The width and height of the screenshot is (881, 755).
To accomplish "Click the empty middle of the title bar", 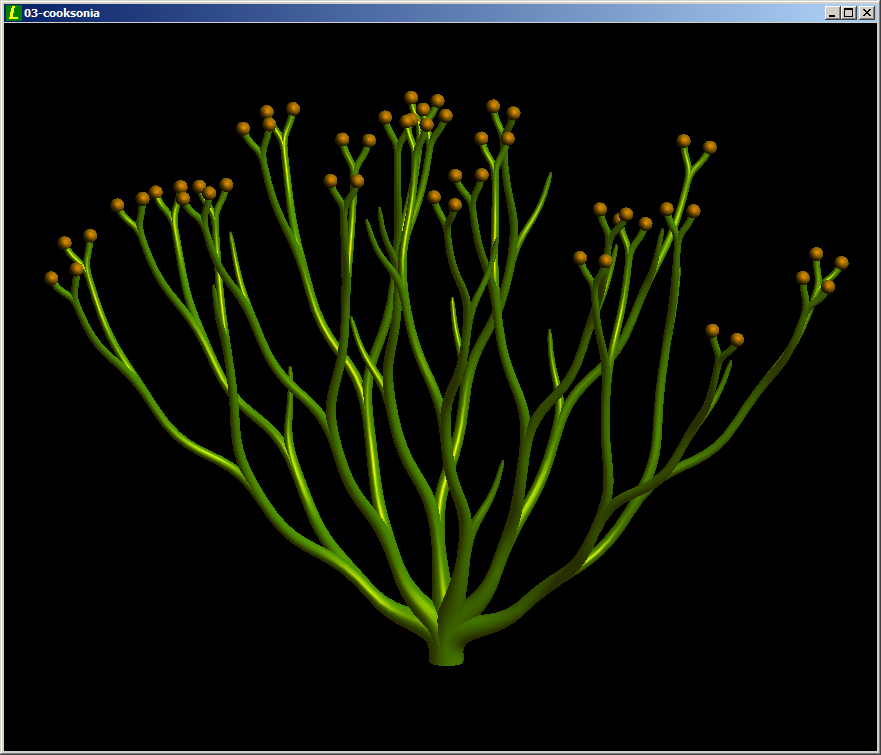I will tap(450, 13).
